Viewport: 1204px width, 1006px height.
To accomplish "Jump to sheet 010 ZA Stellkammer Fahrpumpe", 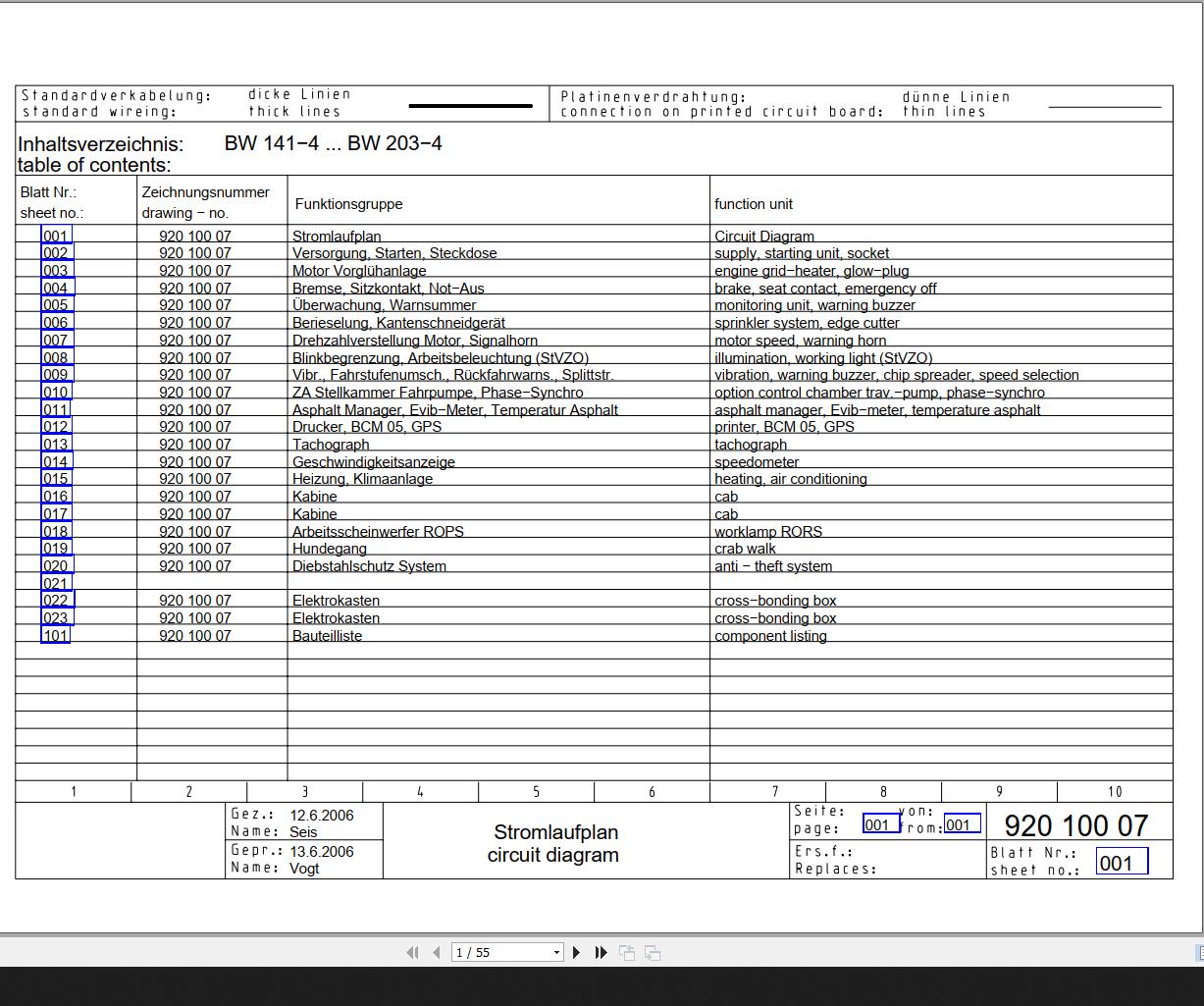I will click(x=56, y=392).
